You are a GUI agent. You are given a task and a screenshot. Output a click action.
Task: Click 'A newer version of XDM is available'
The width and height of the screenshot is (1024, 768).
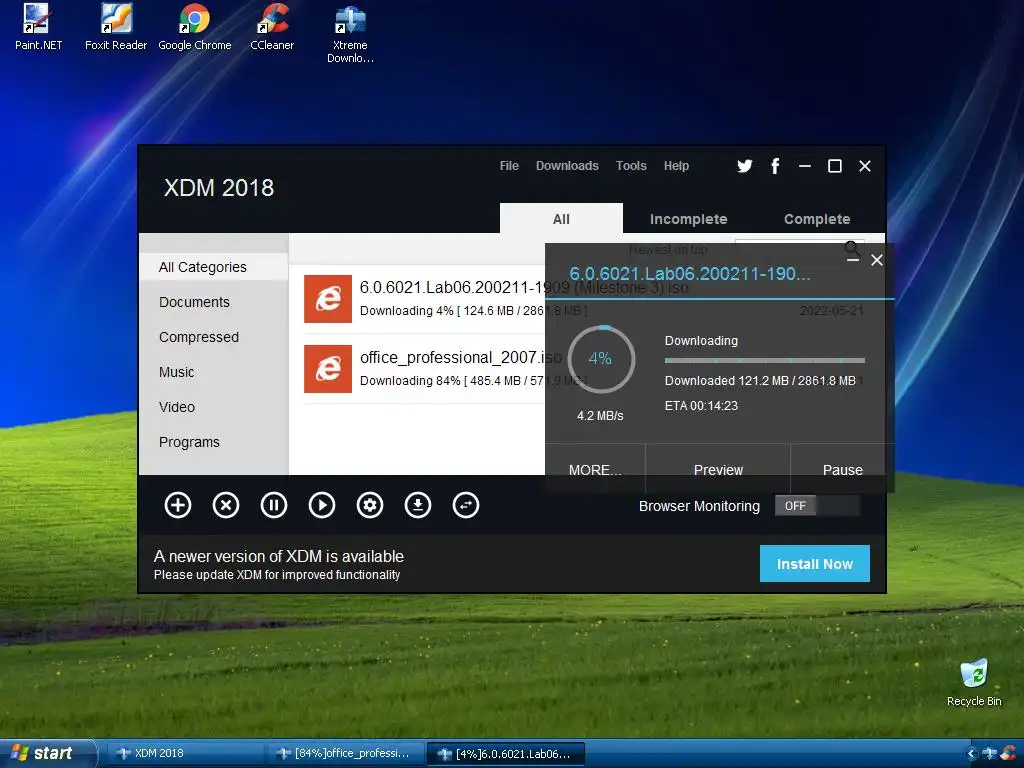[x=279, y=556]
